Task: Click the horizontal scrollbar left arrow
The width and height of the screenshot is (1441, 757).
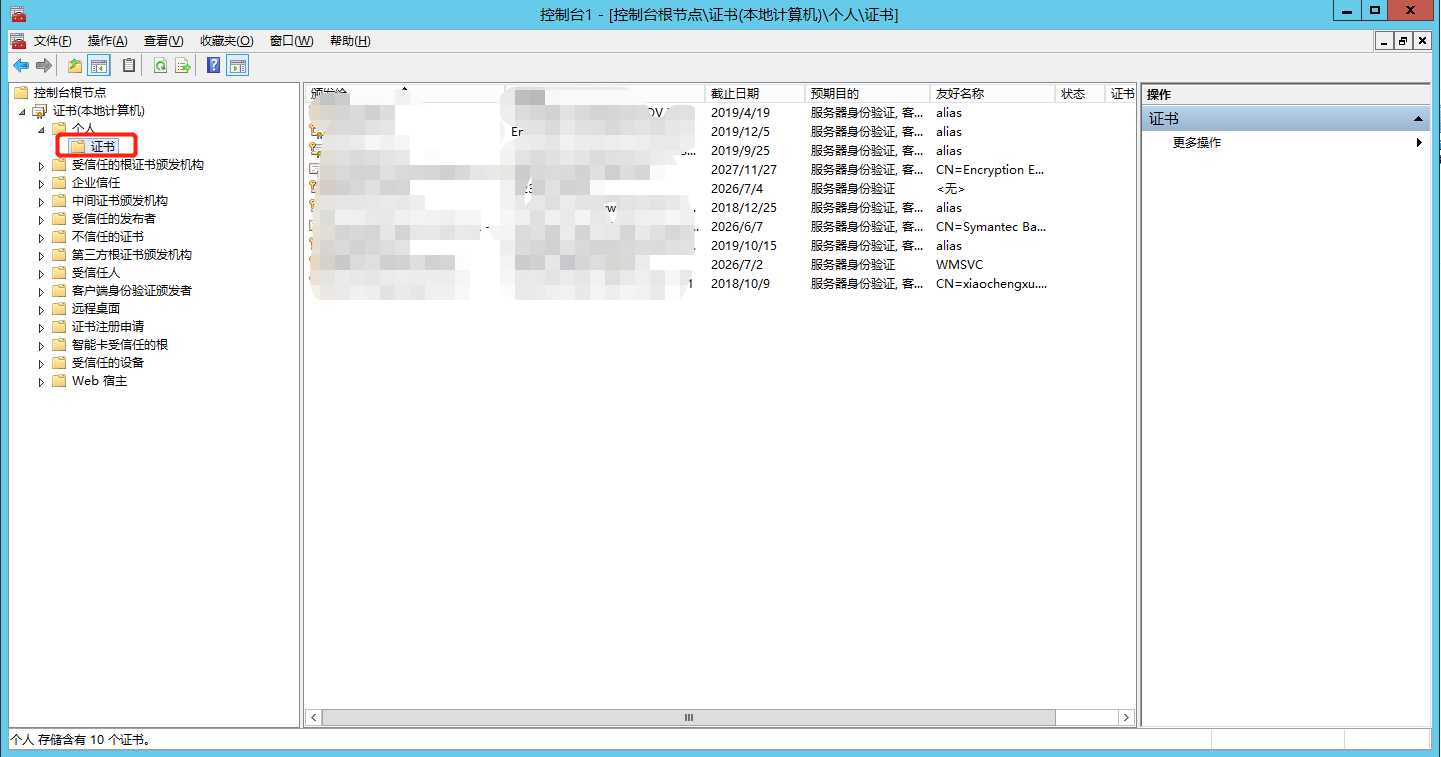Action: coord(313,718)
